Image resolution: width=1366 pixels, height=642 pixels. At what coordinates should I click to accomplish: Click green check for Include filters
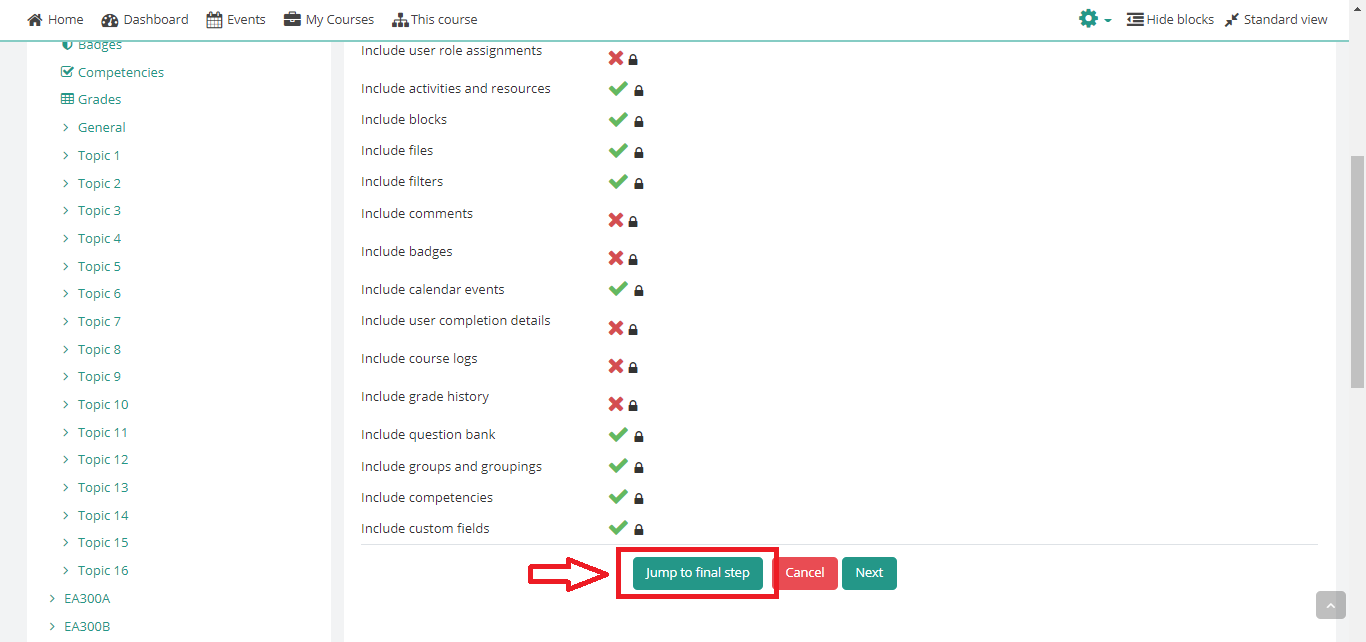coord(618,181)
